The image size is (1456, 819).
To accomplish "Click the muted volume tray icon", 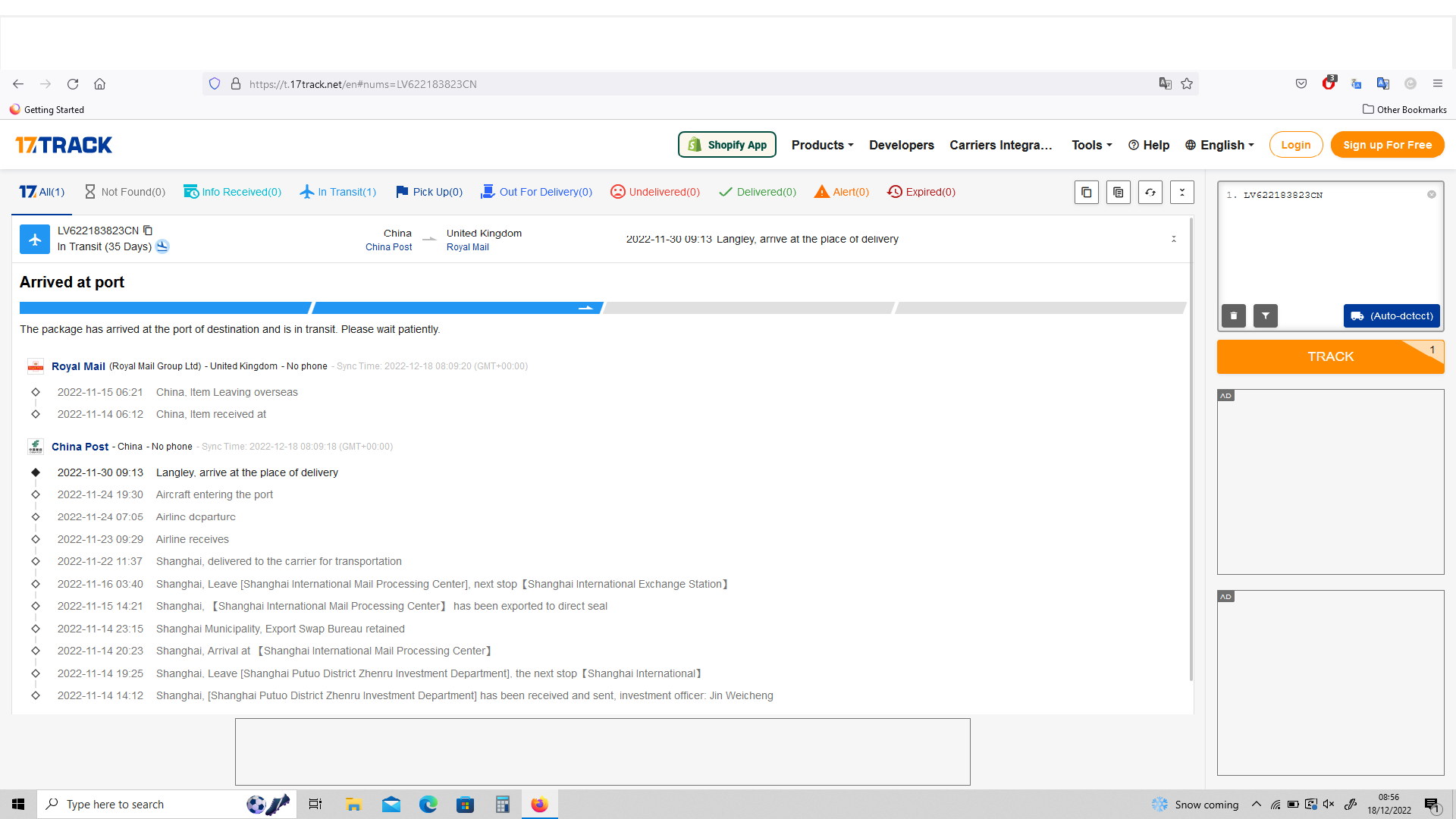I will click(x=1329, y=804).
